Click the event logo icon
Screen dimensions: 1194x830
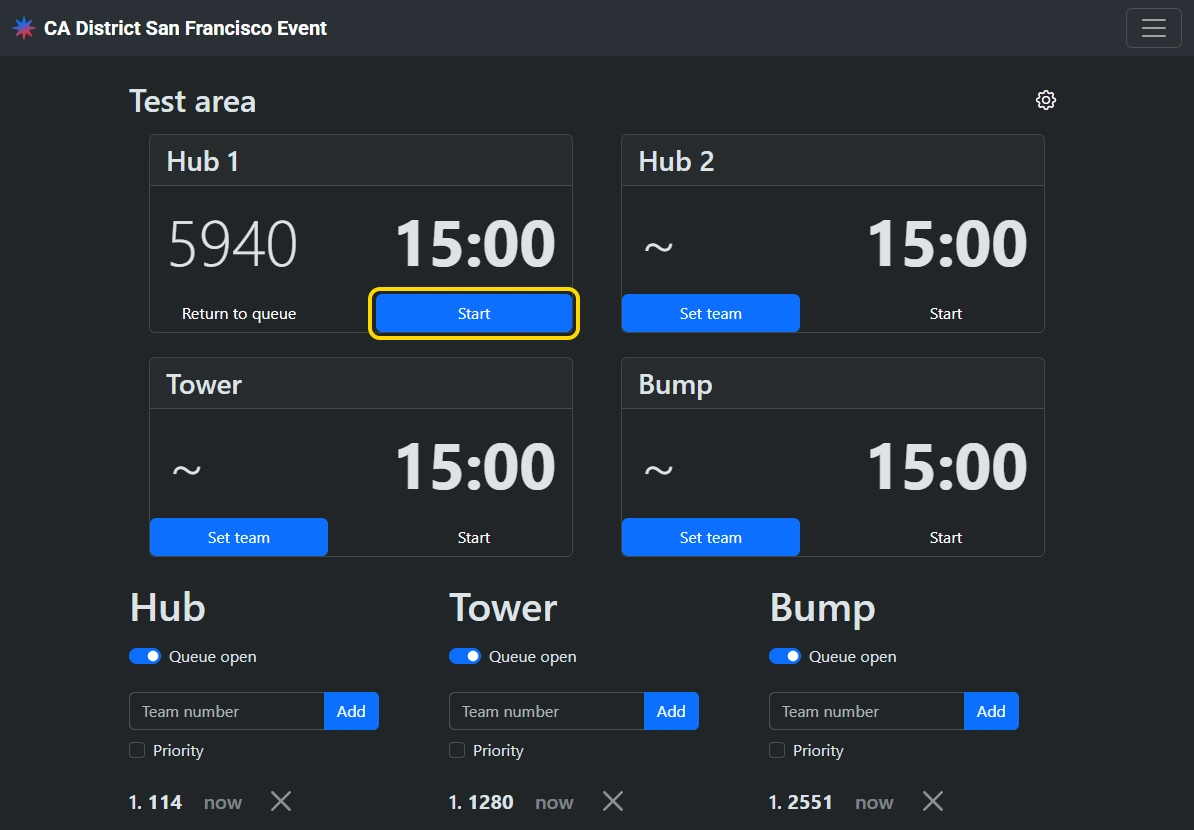point(24,28)
